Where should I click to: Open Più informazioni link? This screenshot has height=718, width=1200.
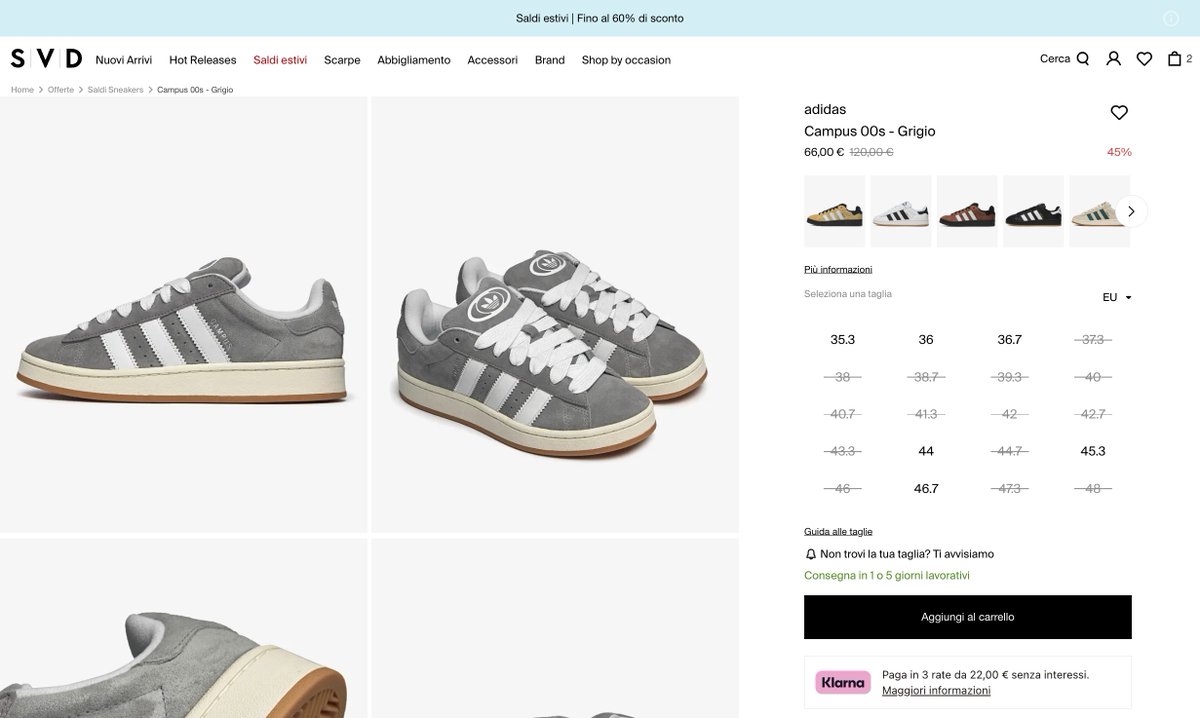(838, 269)
